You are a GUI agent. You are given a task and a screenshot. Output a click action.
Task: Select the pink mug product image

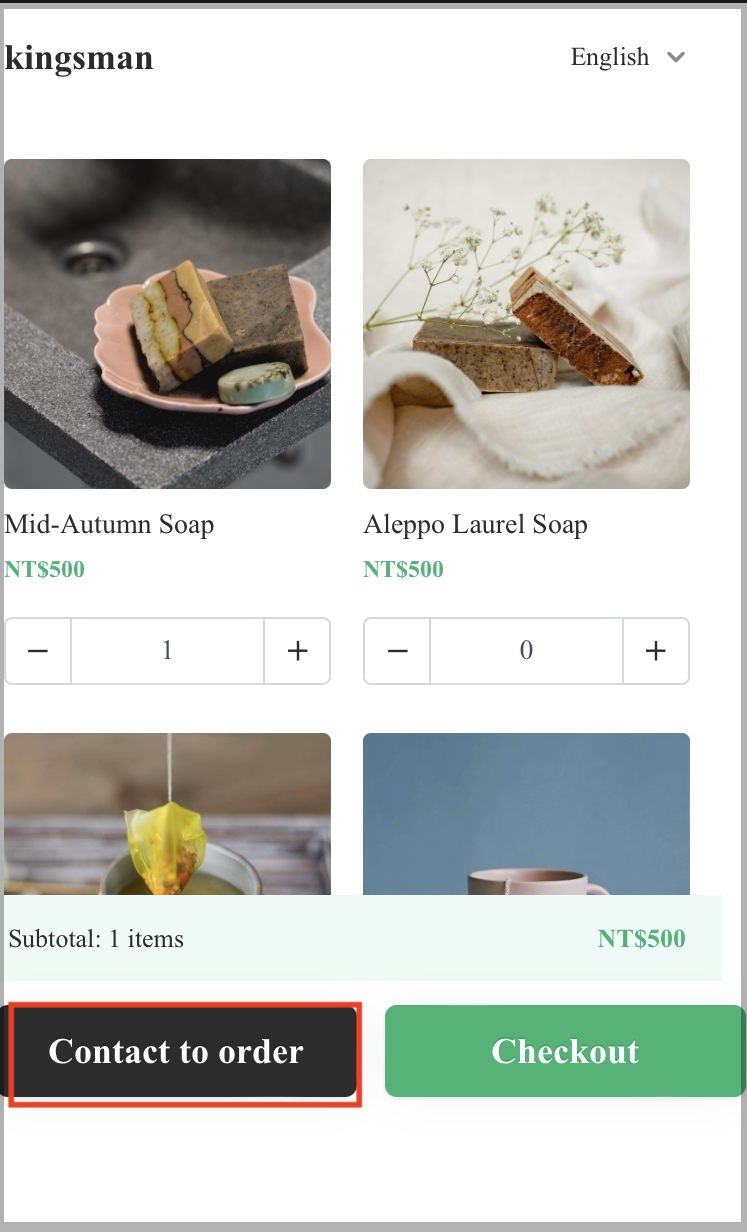point(526,814)
